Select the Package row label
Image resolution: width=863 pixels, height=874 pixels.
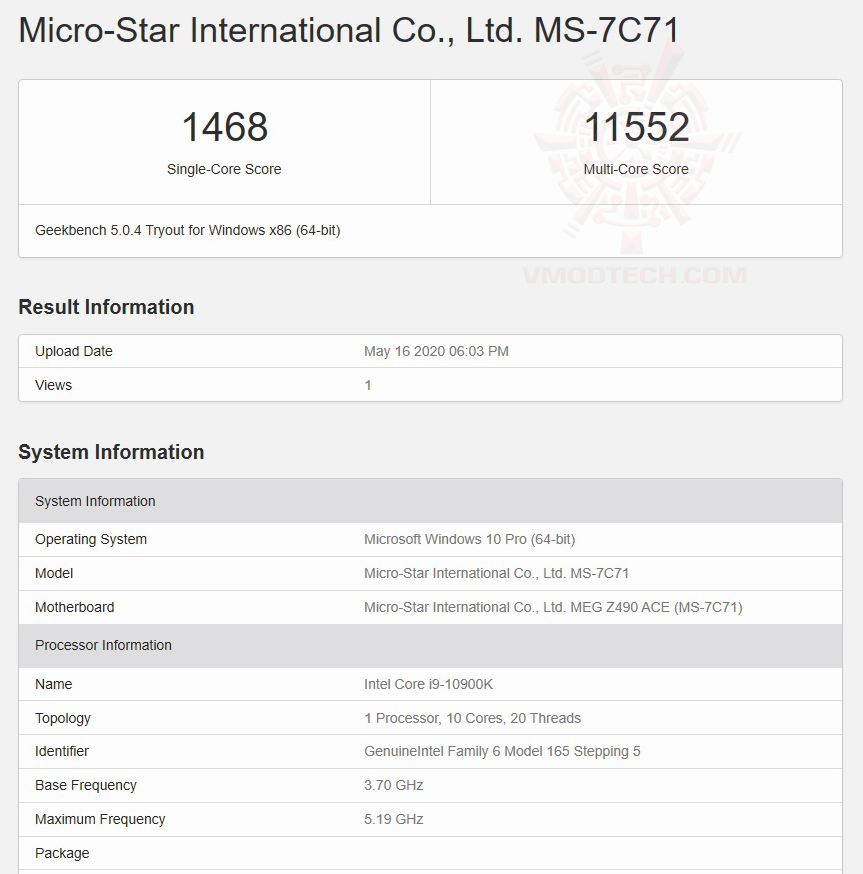[62, 853]
